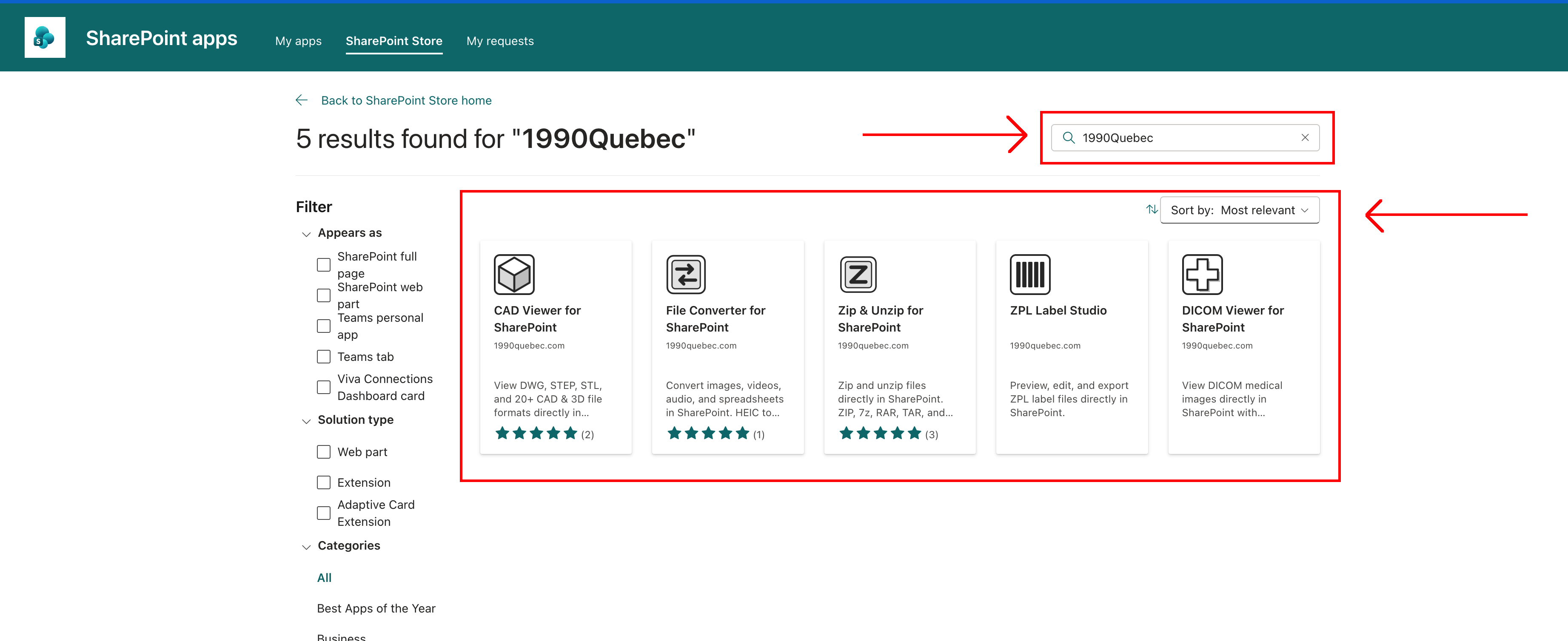Check Web part solution type
This screenshot has width=1568, height=641.
tap(324, 452)
